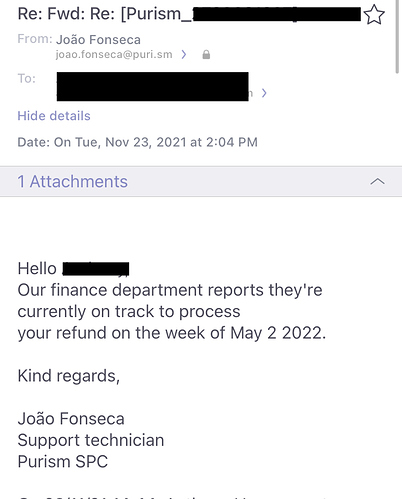
Task: Click the subject line starting Re: Fwd: Re:
Action: (189, 14)
